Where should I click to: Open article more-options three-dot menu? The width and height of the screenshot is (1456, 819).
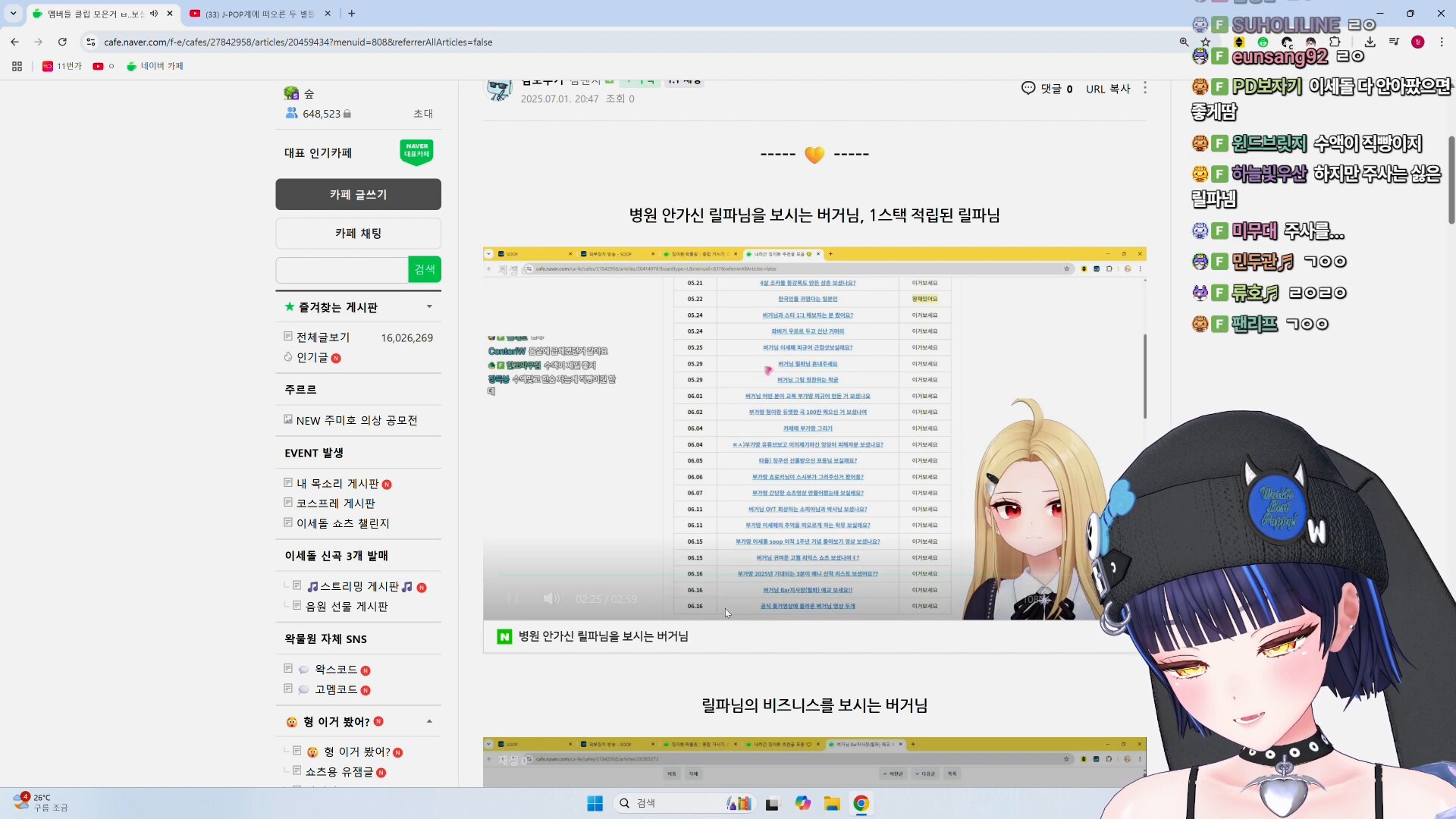point(1144,89)
